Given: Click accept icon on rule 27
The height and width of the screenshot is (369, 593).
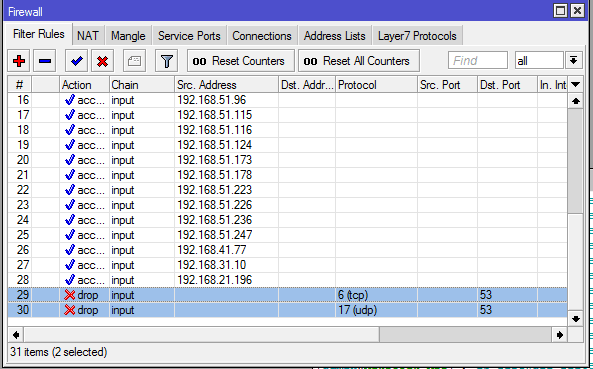Looking at the screenshot, I should coord(70,265).
